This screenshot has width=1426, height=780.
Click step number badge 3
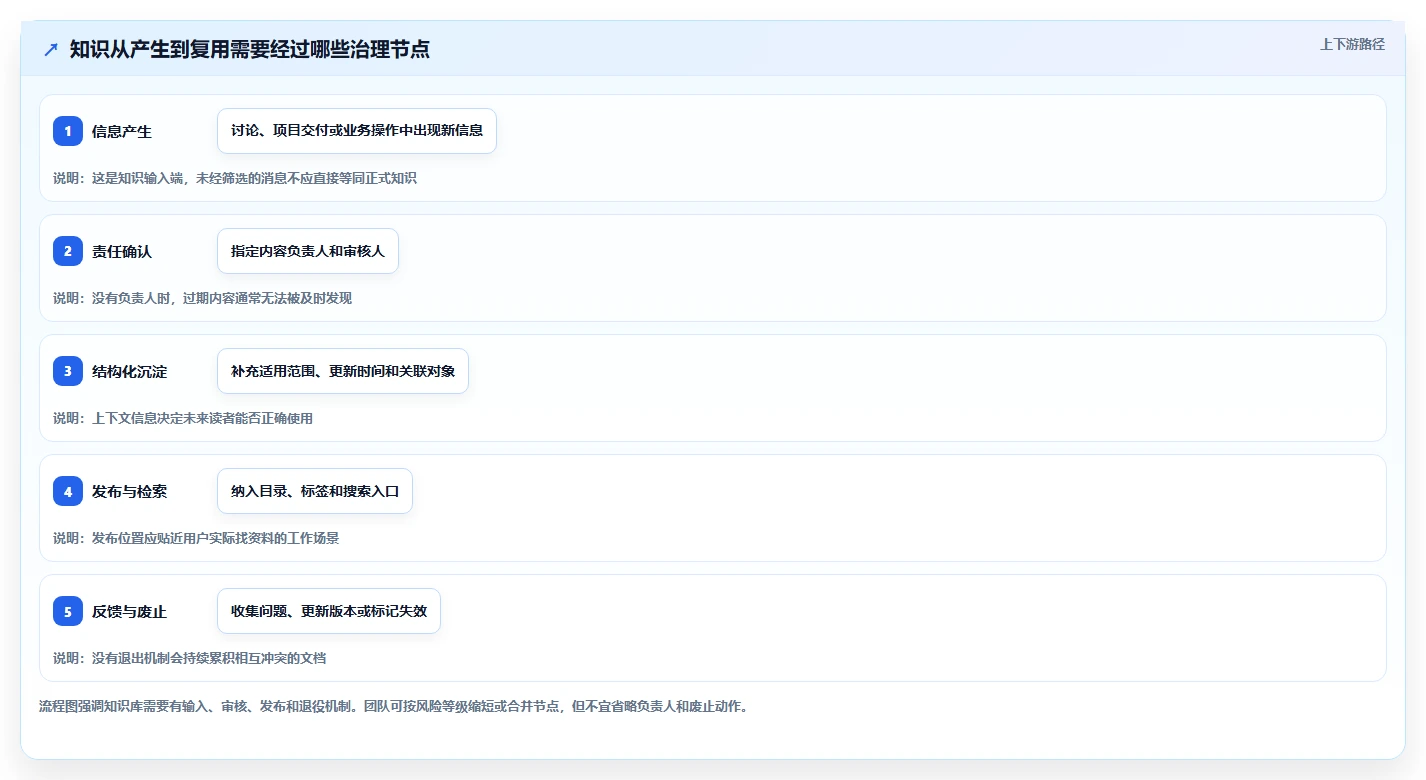(x=68, y=371)
